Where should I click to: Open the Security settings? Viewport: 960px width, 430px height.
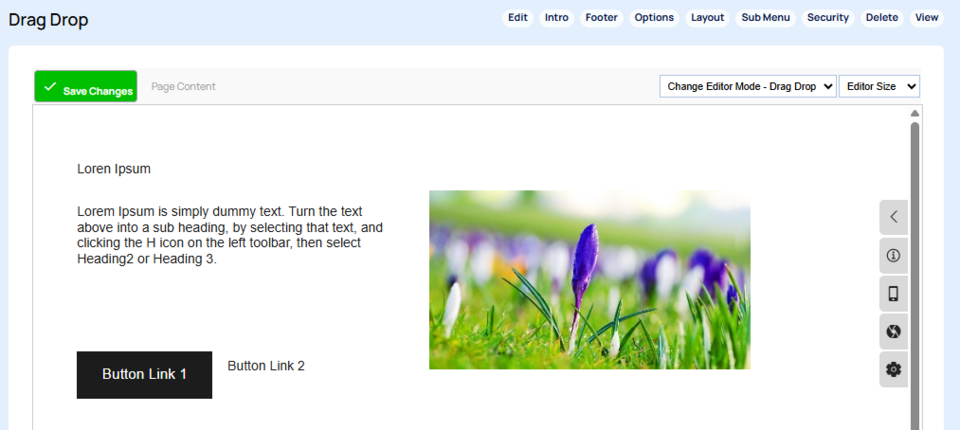coord(828,18)
